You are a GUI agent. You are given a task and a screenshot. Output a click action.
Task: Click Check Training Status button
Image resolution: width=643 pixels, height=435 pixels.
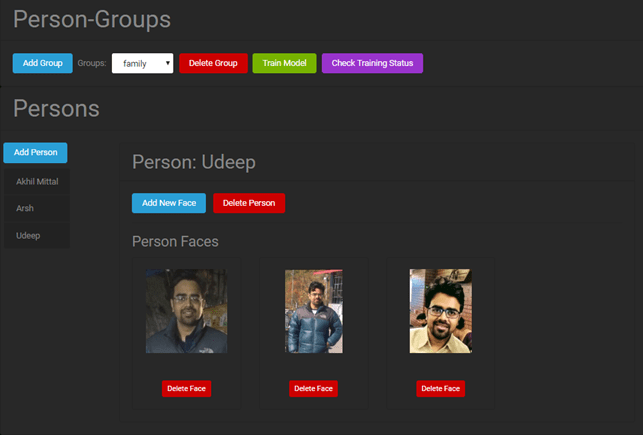pyautogui.click(x=372, y=63)
